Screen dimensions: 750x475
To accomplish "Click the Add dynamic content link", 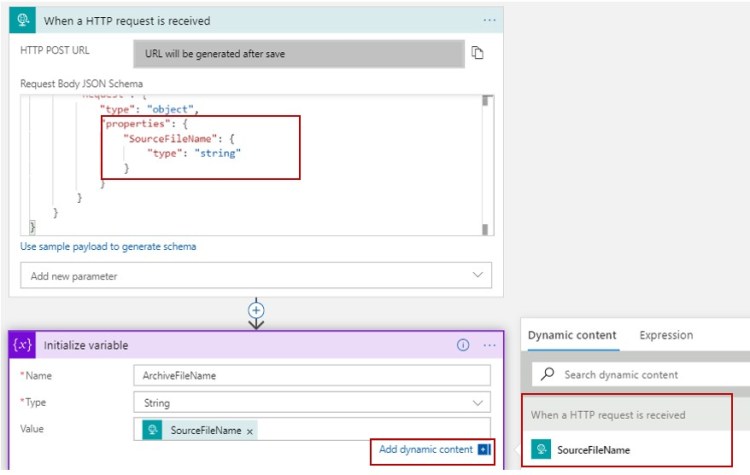I will [x=425, y=450].
